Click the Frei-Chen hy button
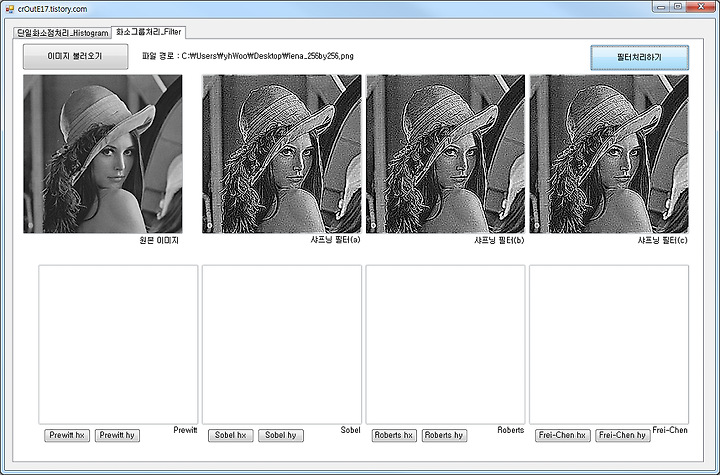 [623, 435]
